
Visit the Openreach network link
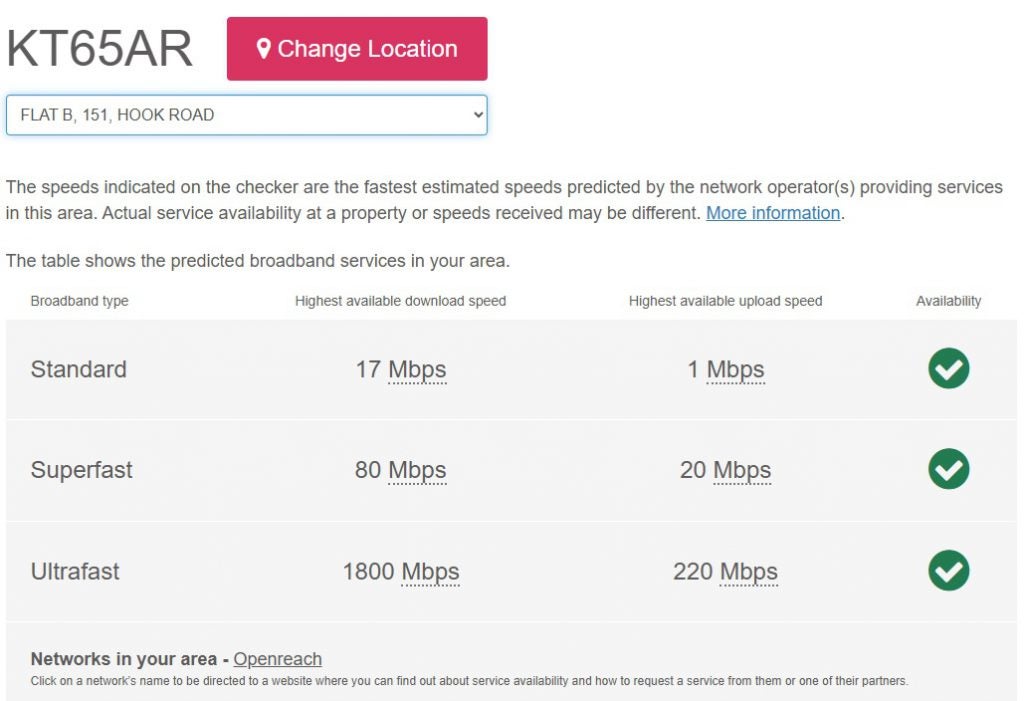pos(278,659)
